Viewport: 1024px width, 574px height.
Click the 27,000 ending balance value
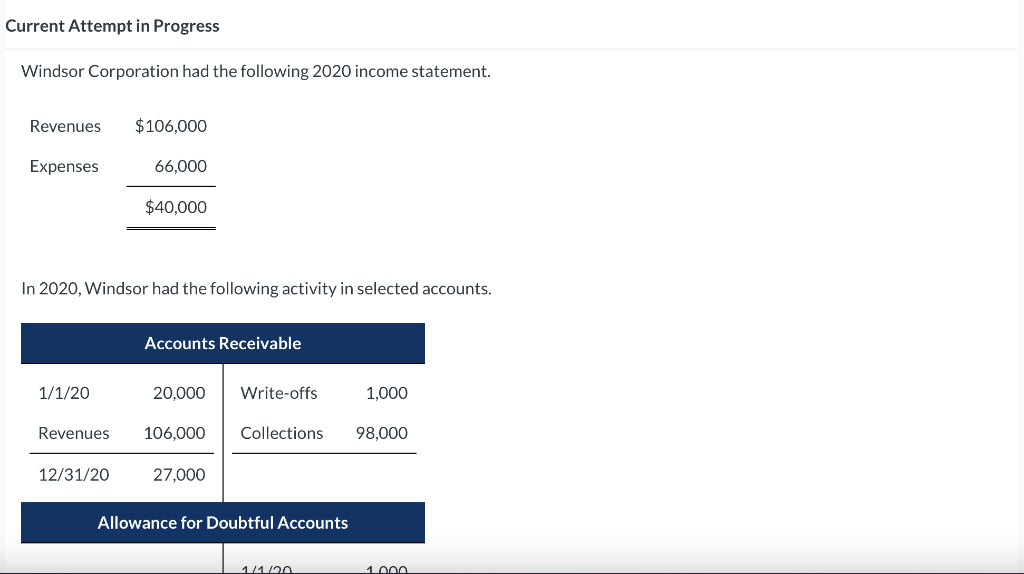(179, 475)
